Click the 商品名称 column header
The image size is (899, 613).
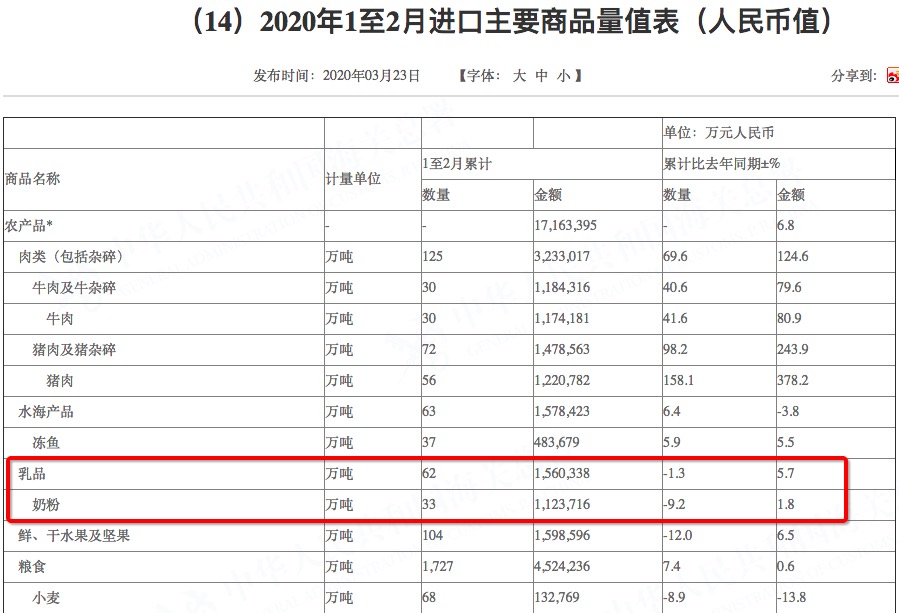(x=33, y=179)
